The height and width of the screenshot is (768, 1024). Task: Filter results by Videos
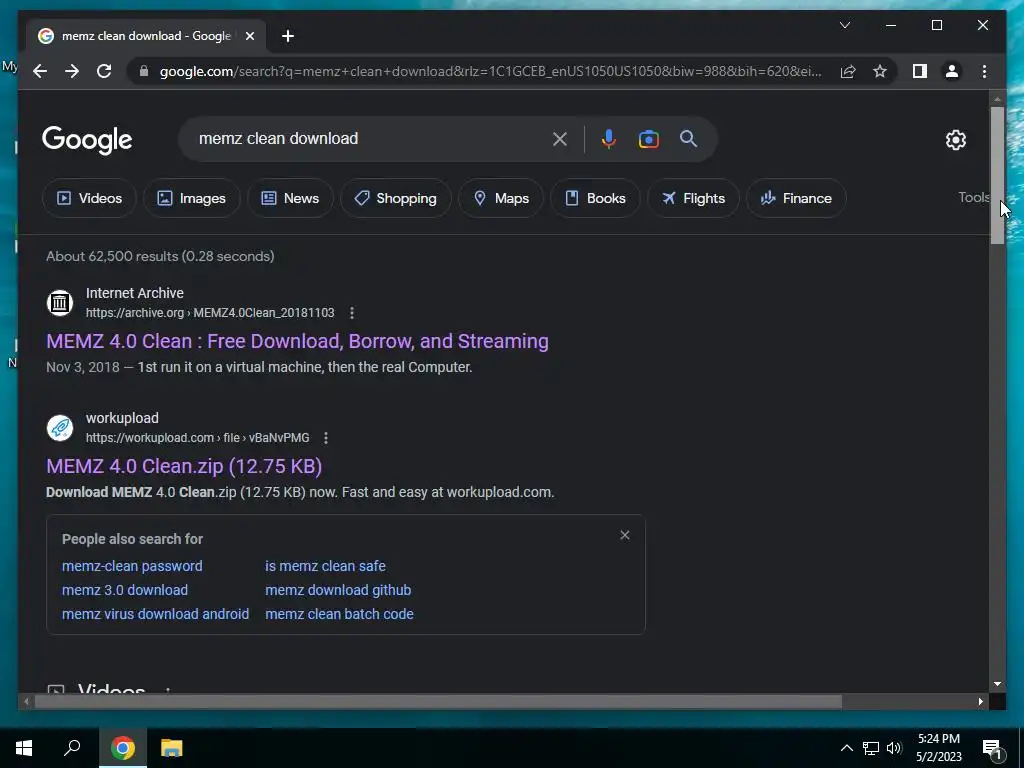tap(89, 198)
